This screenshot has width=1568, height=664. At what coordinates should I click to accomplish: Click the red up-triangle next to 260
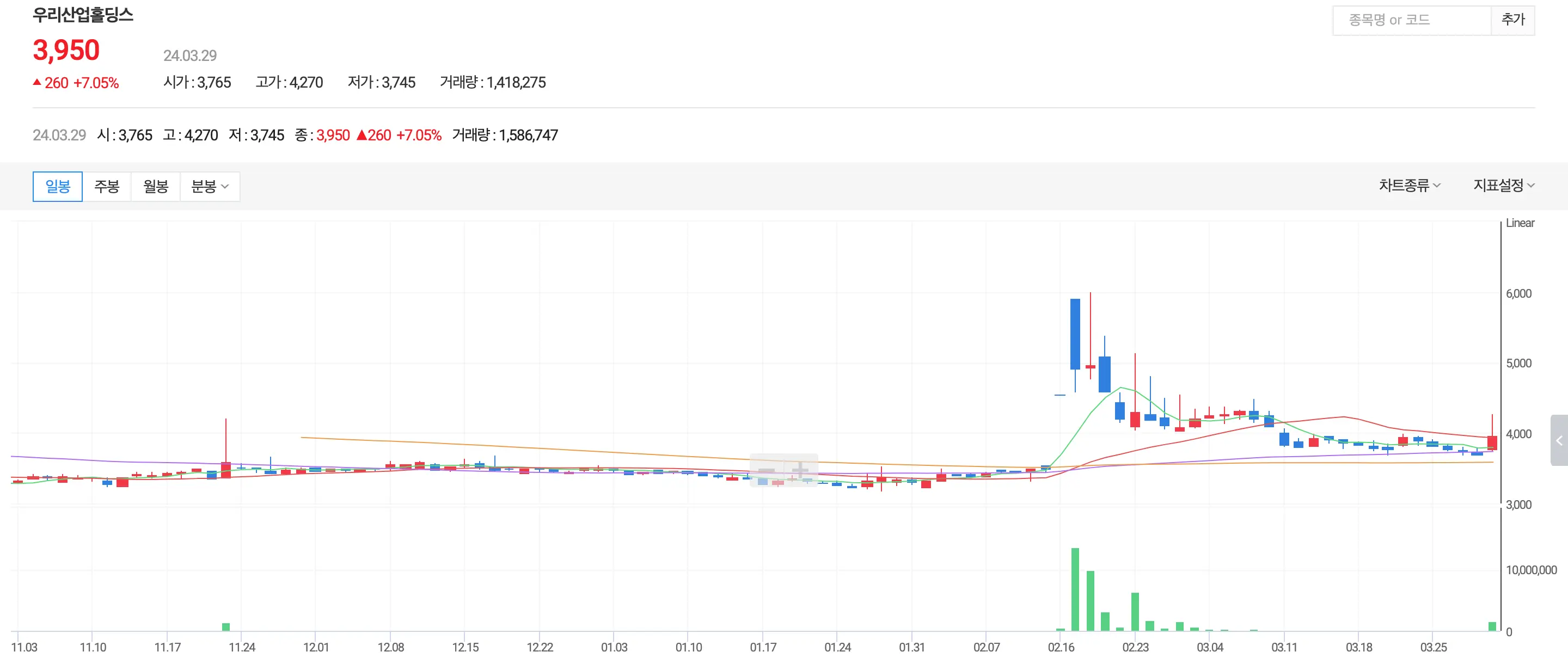tap(37, 82)
